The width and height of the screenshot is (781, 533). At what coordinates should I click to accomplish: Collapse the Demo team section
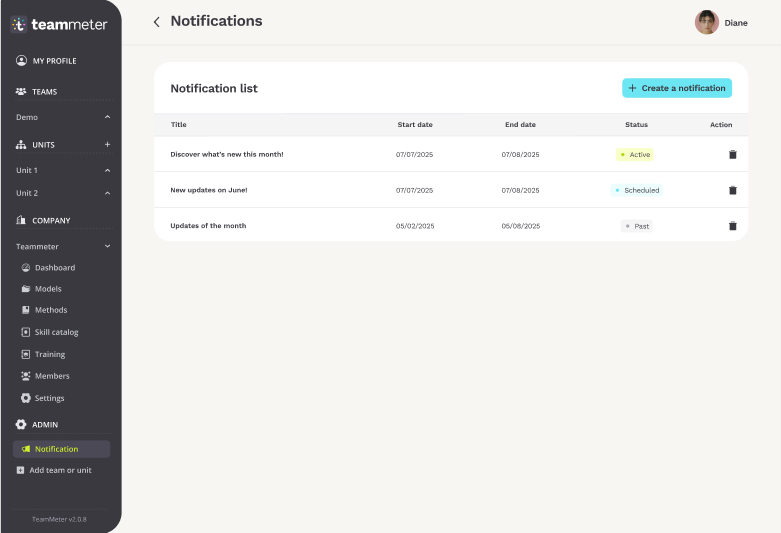(108, 118)
